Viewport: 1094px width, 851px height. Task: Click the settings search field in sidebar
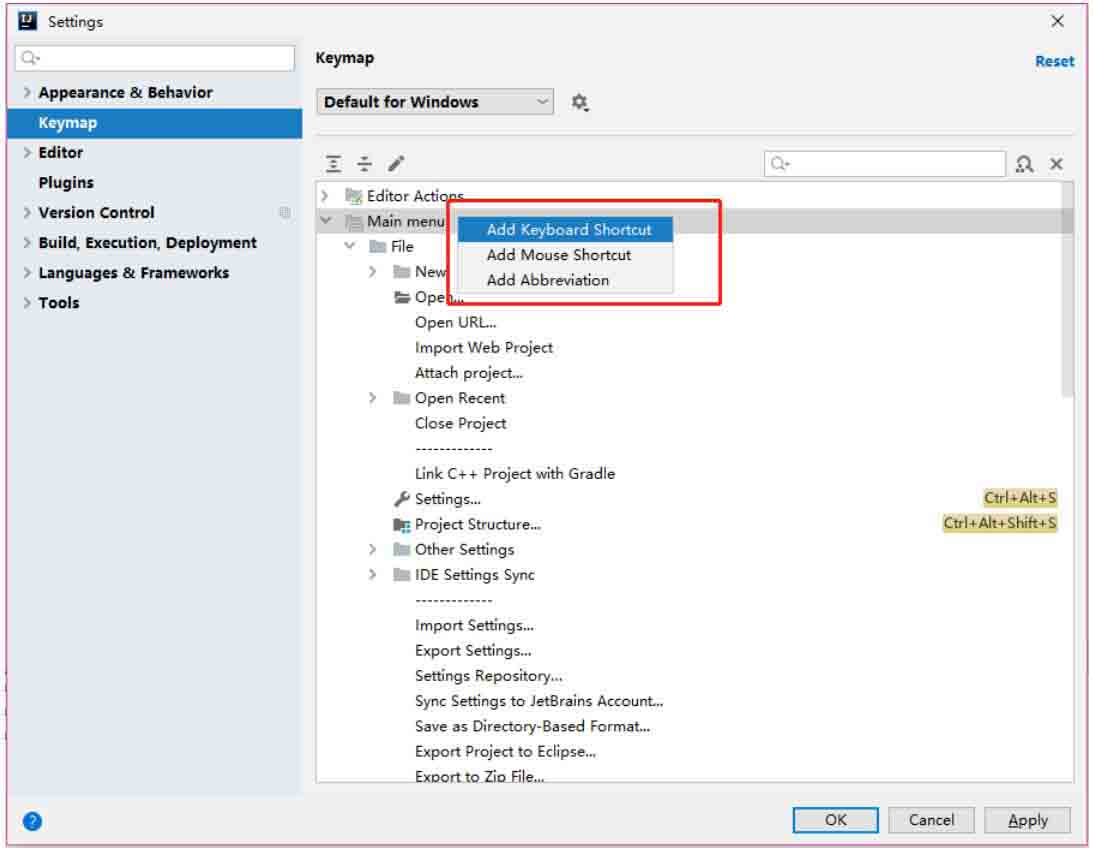click(155, 58)
